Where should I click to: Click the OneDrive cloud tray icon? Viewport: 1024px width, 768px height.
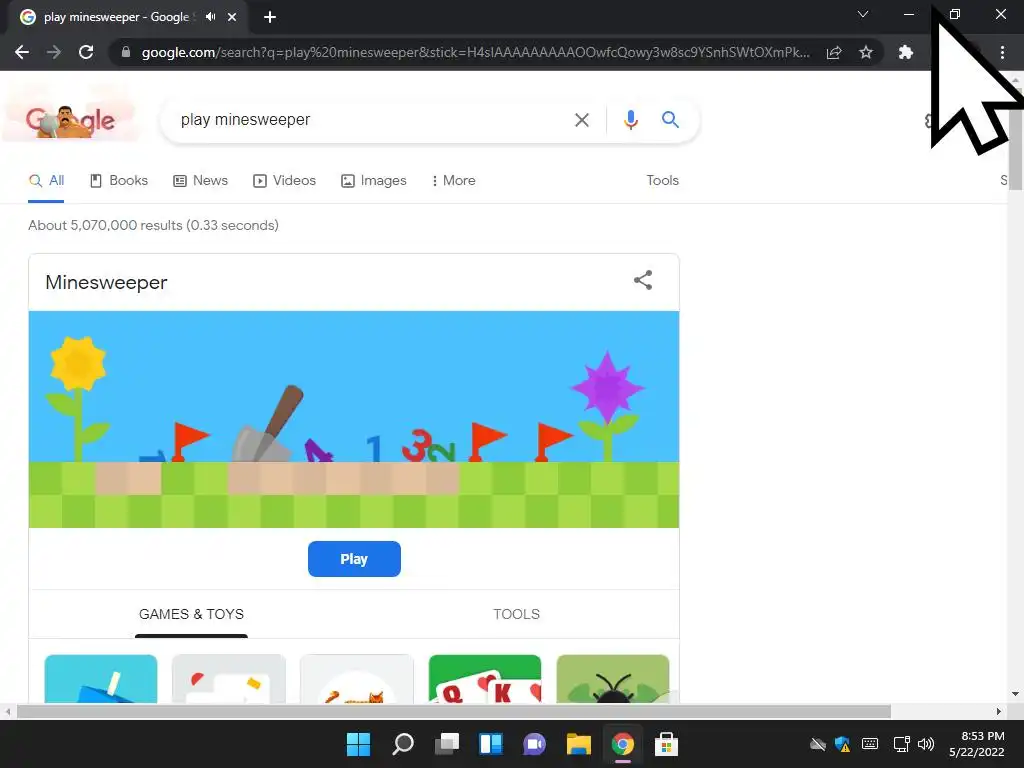click(818, 744)
